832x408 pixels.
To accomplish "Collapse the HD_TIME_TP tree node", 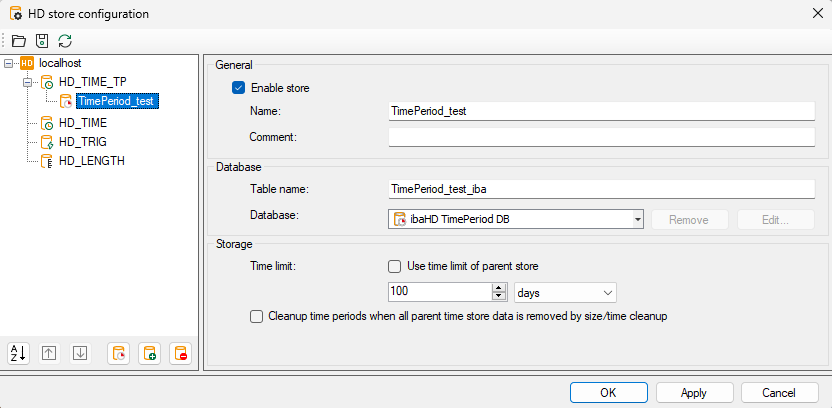I will [x=28, y=81].
